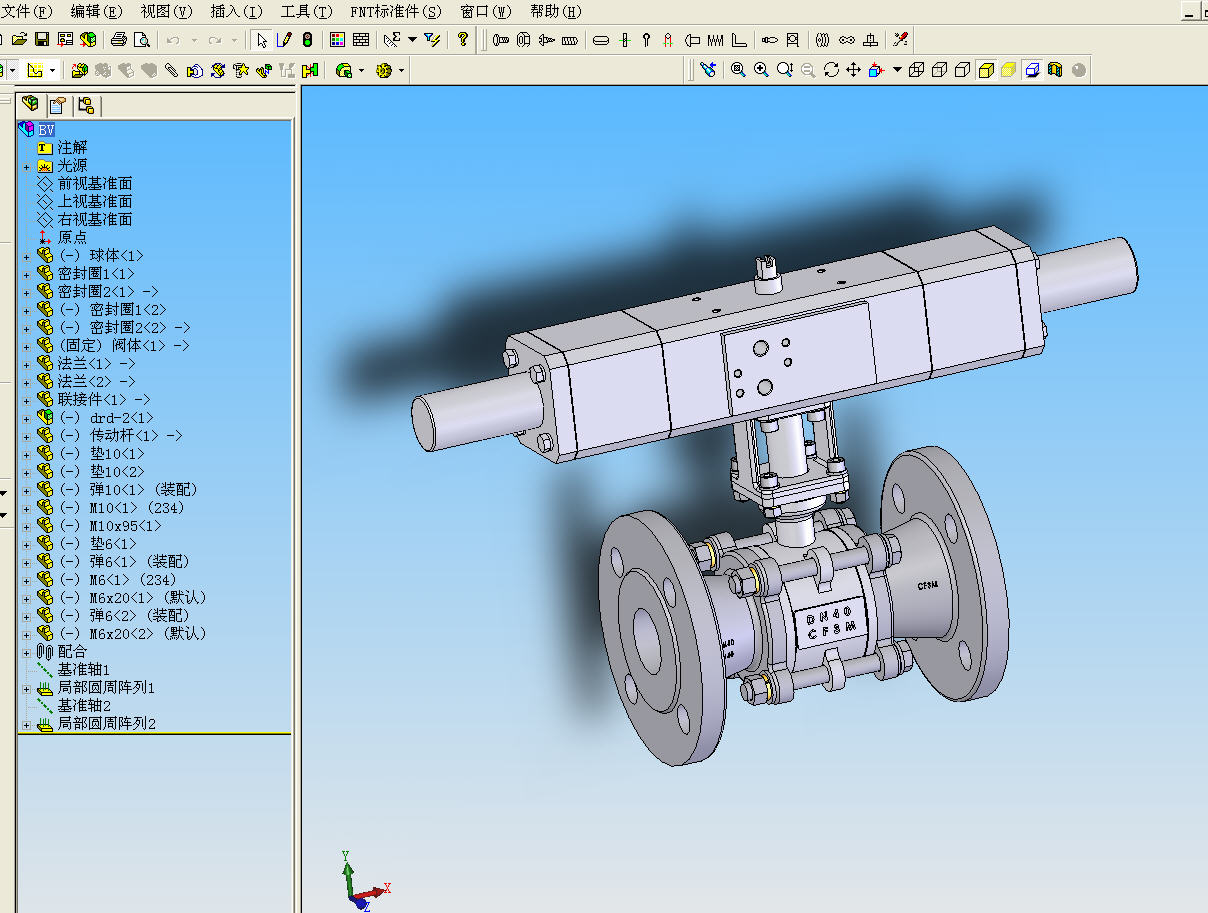
Task: Select 上视基准面 plane in tree
Action: click(94, 202)
